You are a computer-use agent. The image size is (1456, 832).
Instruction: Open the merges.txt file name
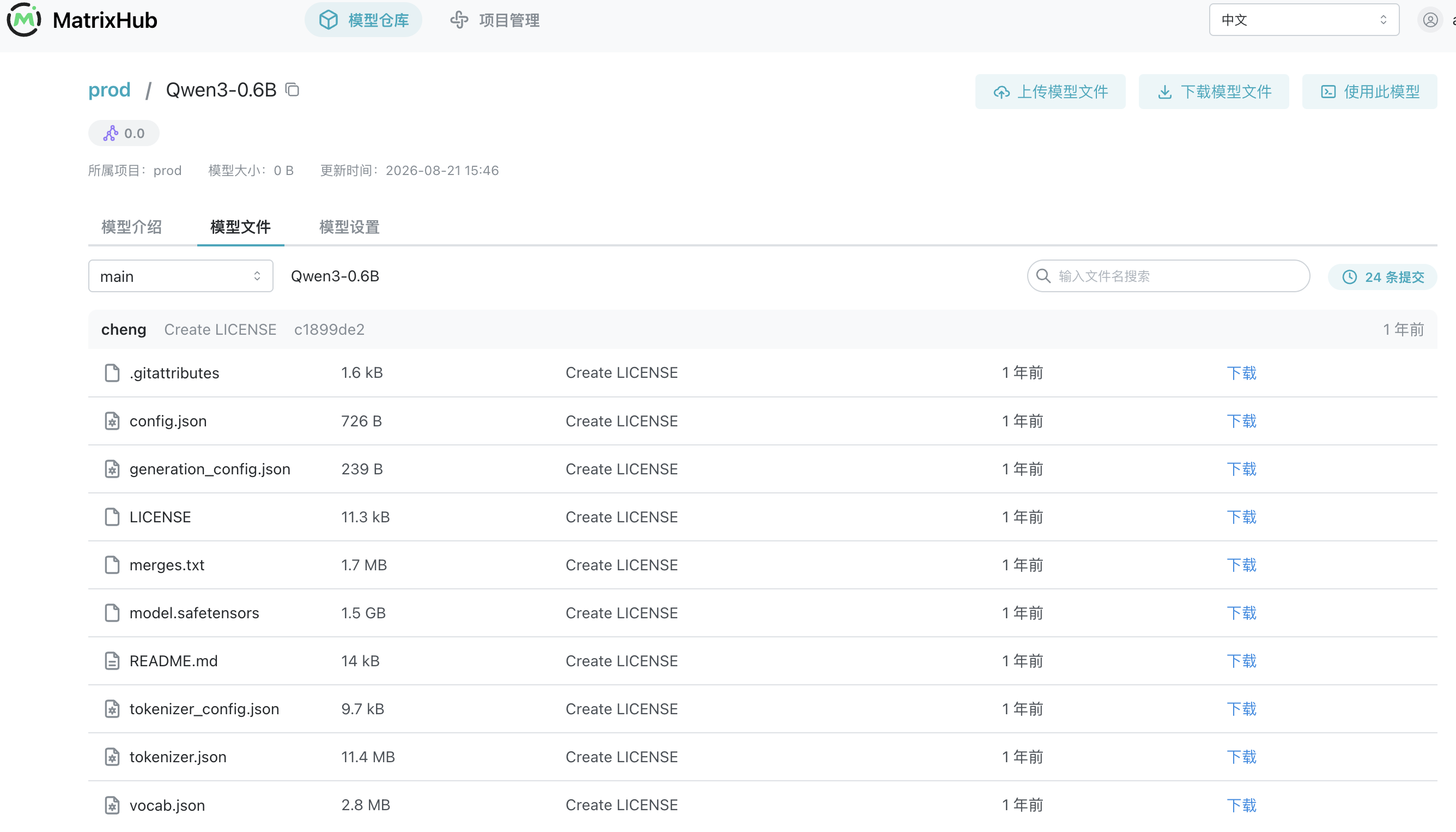167,565
